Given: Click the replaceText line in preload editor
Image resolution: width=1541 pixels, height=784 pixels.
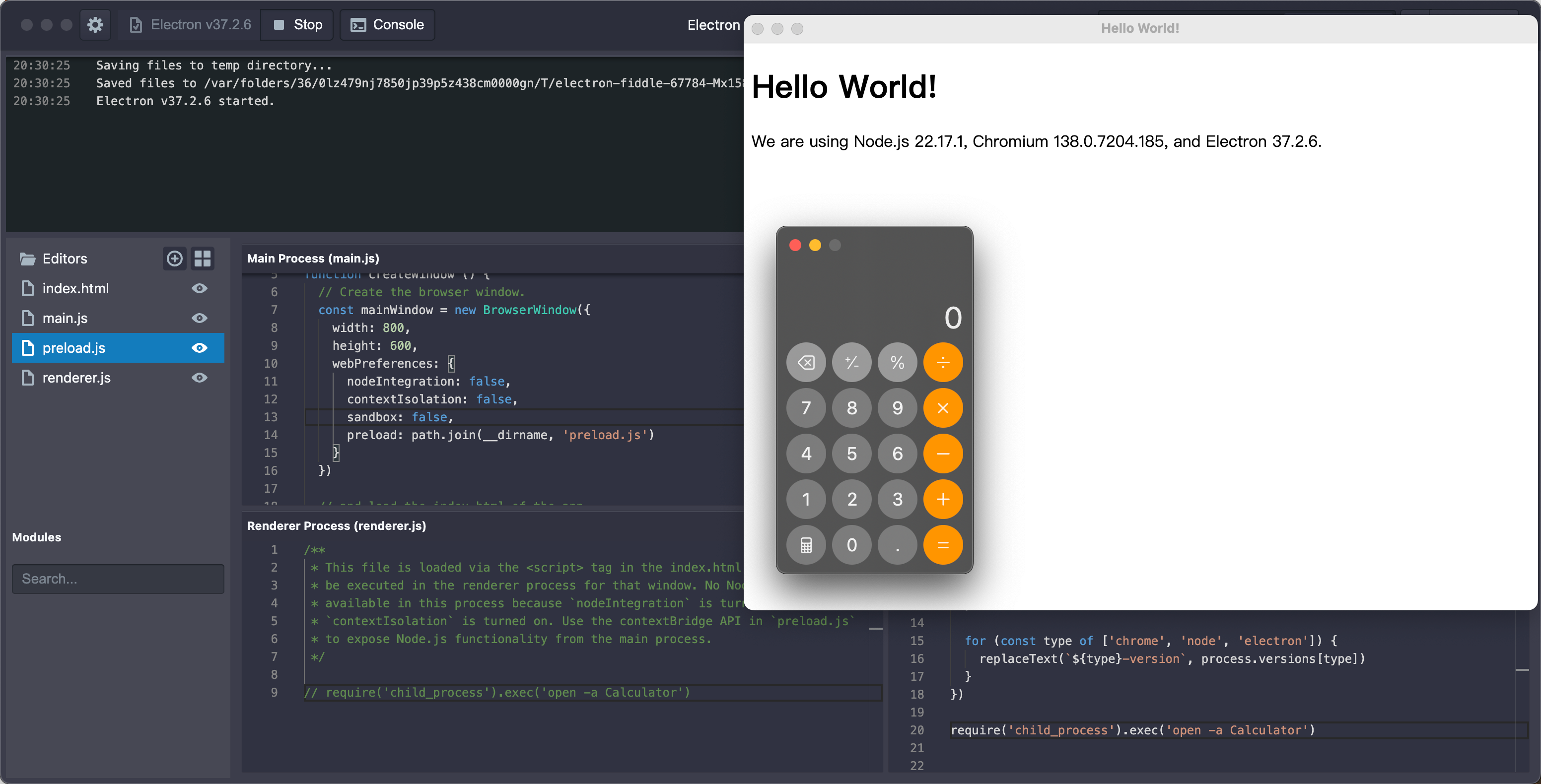Looking at the screenshot, I should 1172,658.
